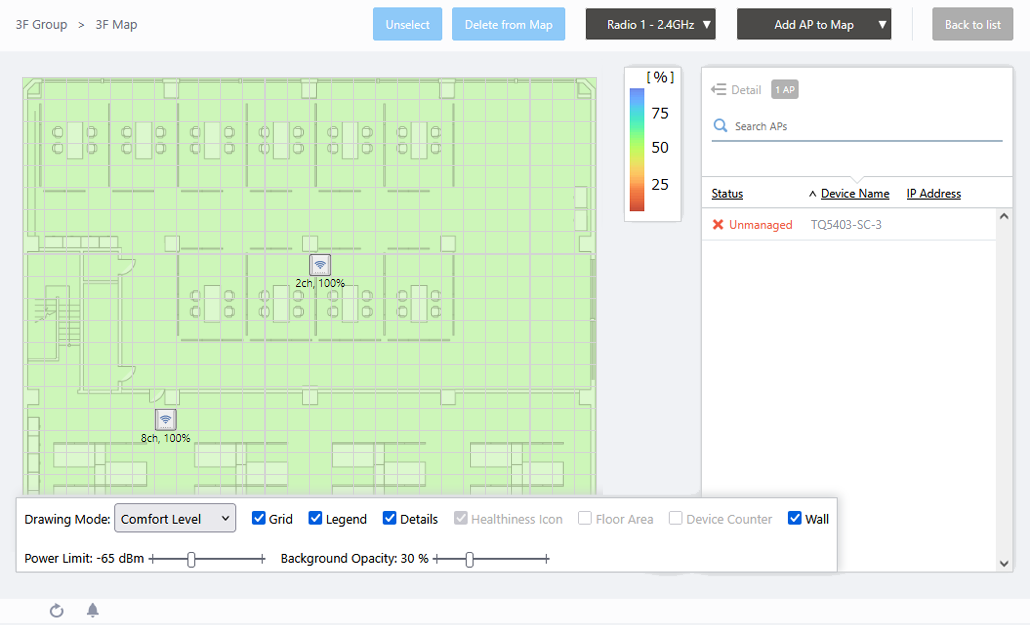Open the Drawing Mode Comfort Level dropdown
The height and width of the screenshot is (625, 1030).
pyautogui.click(x=175, y=519)
